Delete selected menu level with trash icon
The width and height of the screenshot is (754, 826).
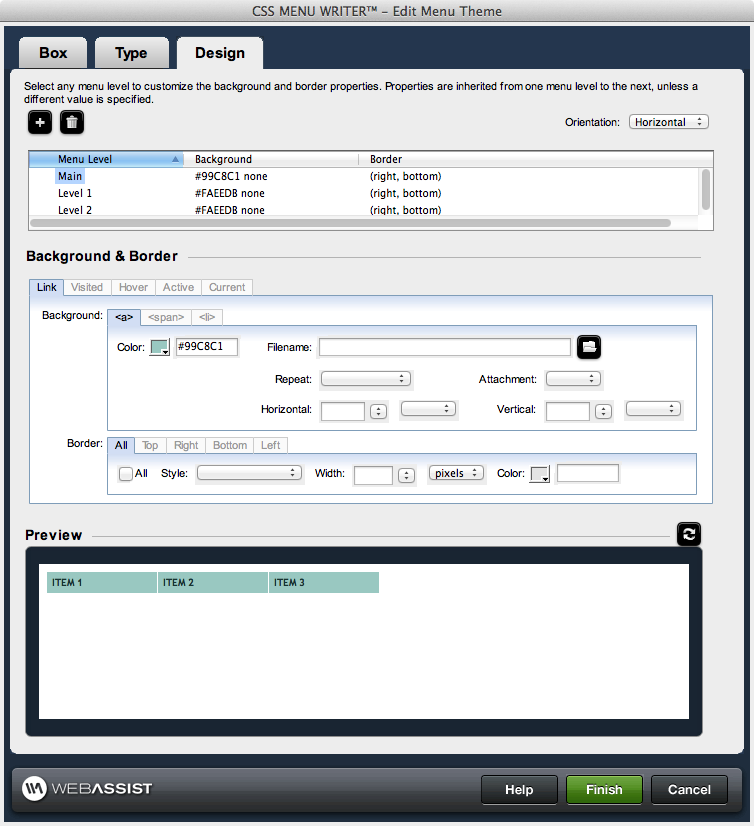point(72,123)
